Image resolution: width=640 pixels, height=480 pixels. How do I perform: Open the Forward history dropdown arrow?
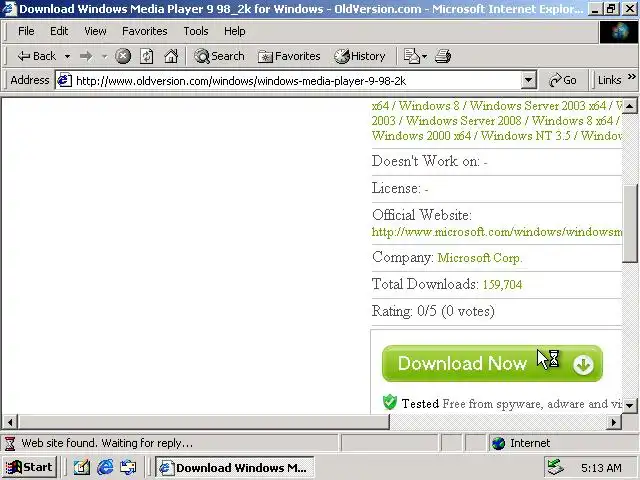pos(104,56)
